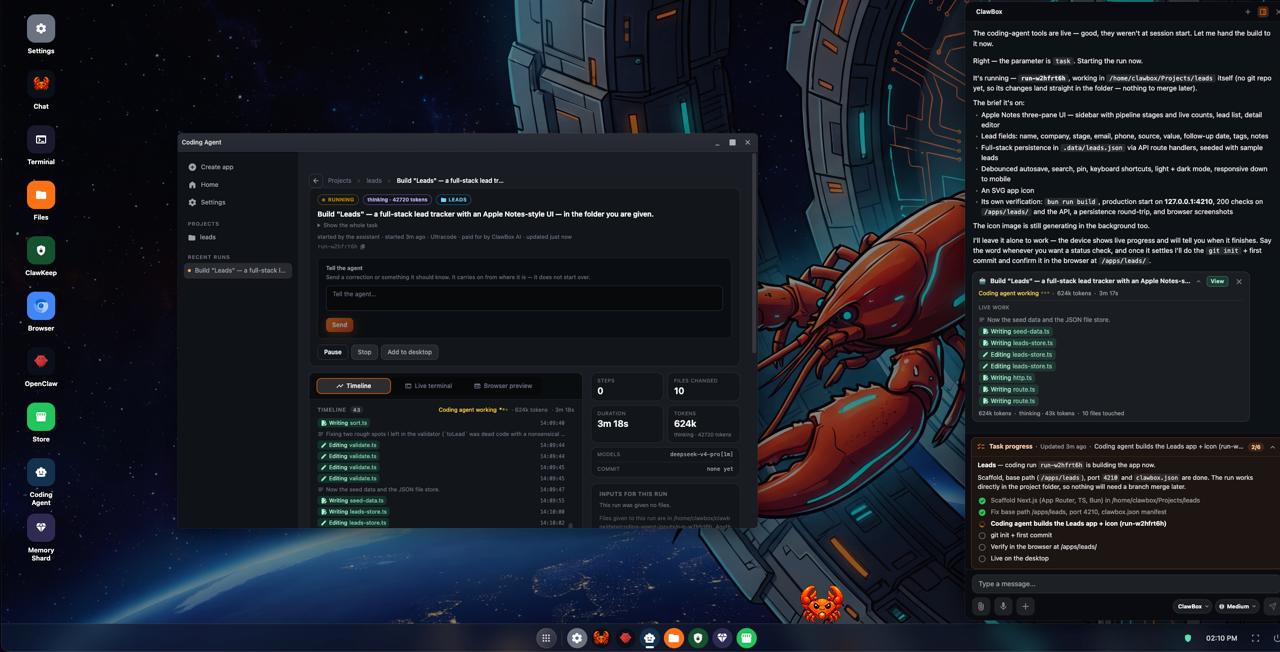
Task: Toggle fullscreen icon in system tray
Action: click(1255, 638)
